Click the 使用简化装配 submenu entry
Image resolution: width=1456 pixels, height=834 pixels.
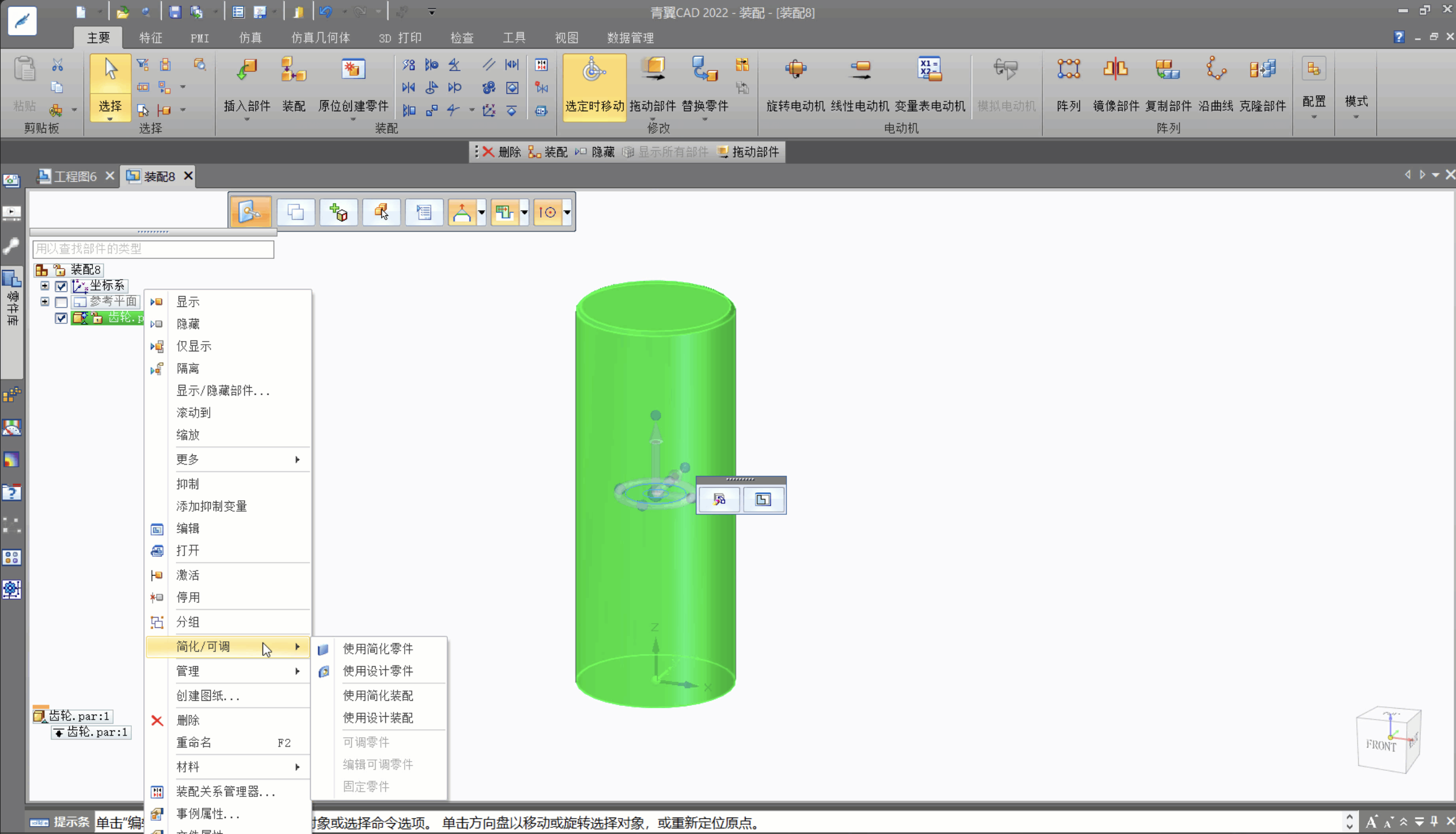click(378, 695)
